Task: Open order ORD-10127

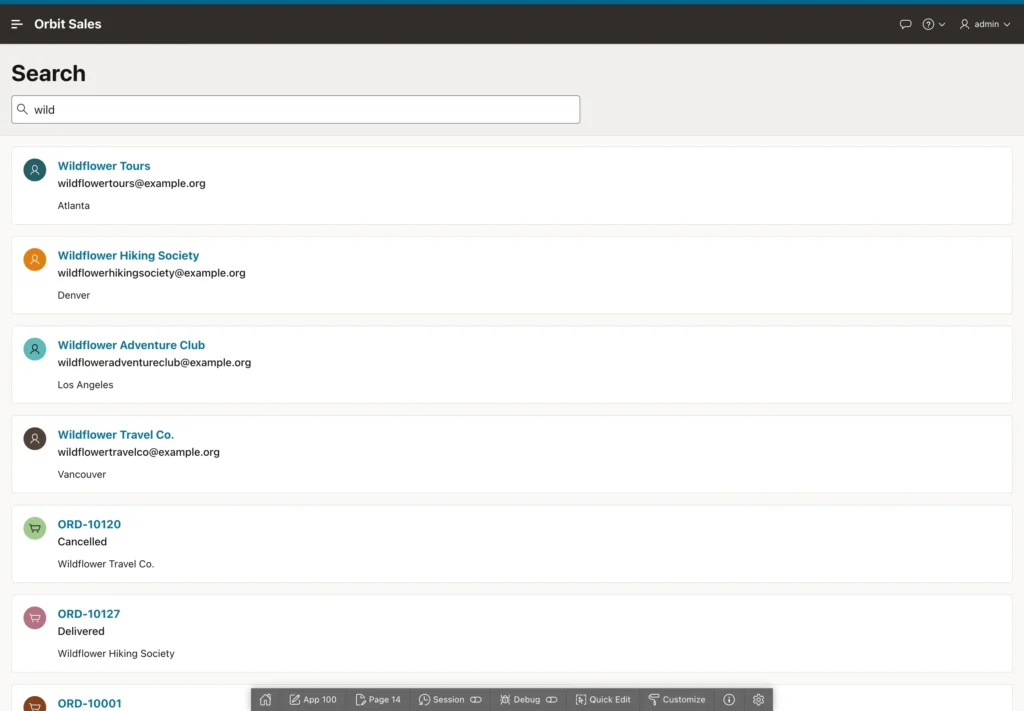Action: click(x=89, y=614)
